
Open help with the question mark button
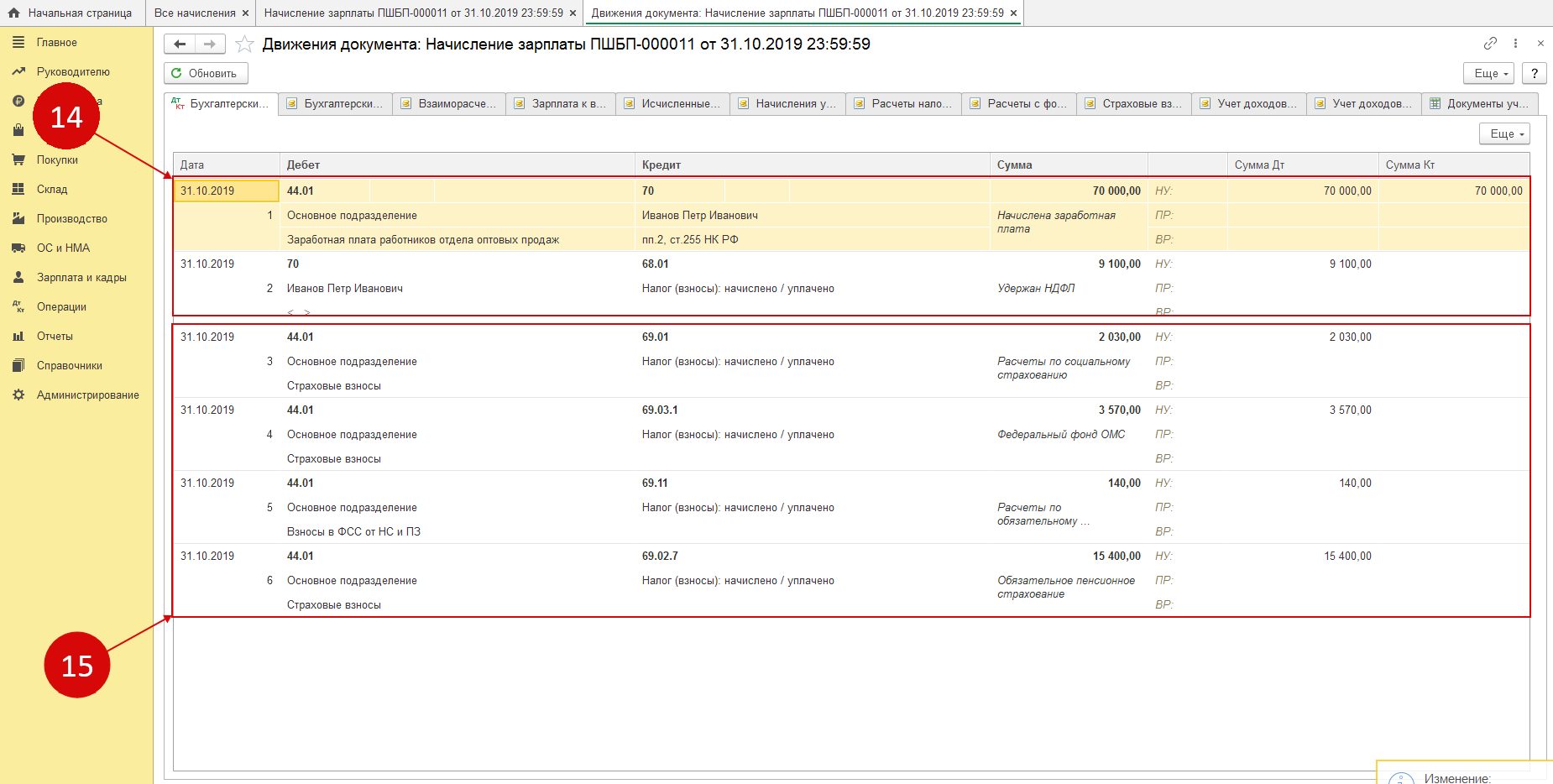pos(1535,73)
